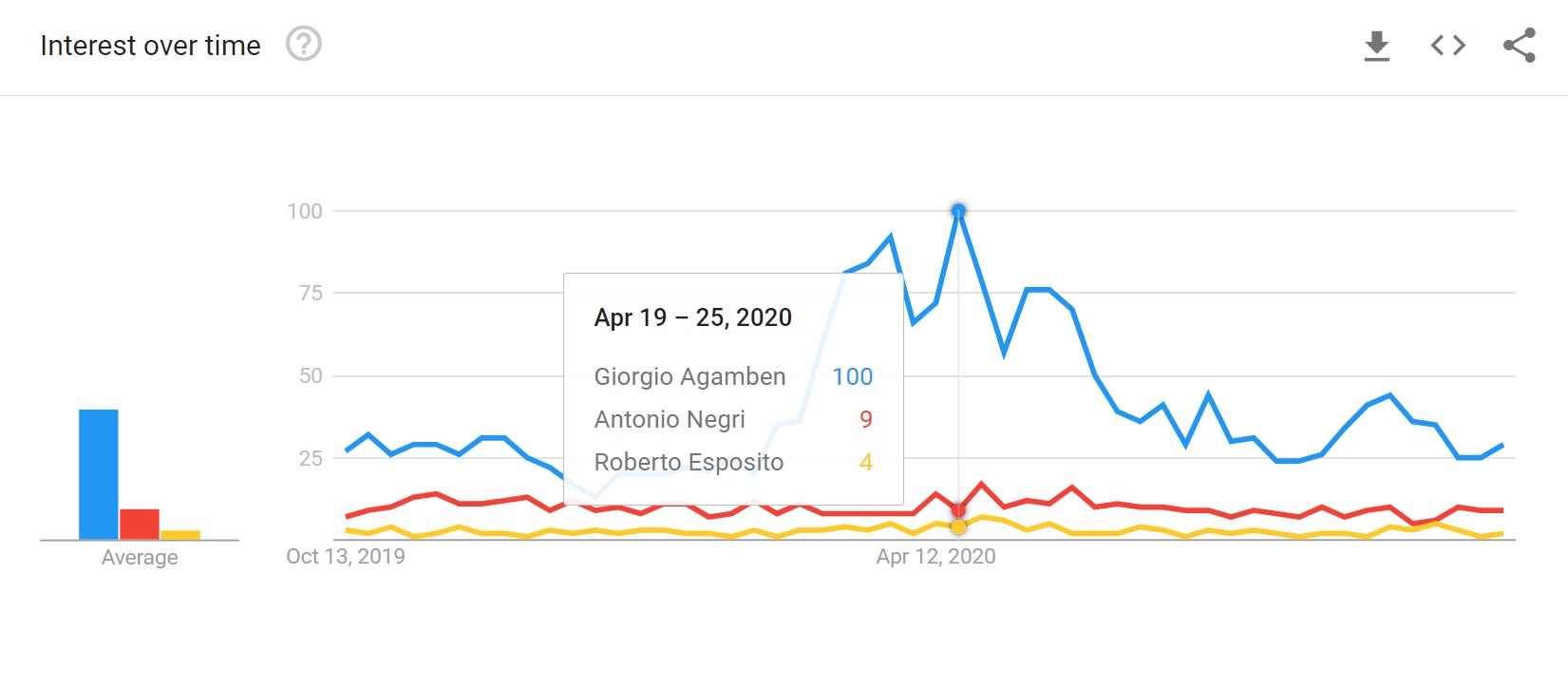Click Antonio Negri in the tooltip
The height and width of the screenshot is (689, 1568).
[670, 419]
